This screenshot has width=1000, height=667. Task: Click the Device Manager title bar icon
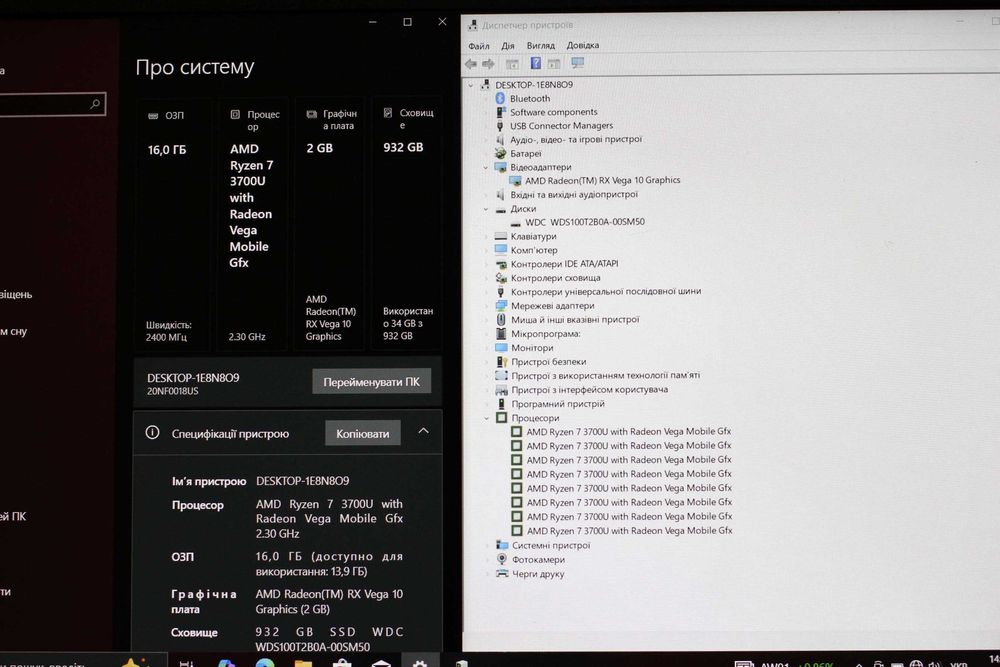coord(473,26)
